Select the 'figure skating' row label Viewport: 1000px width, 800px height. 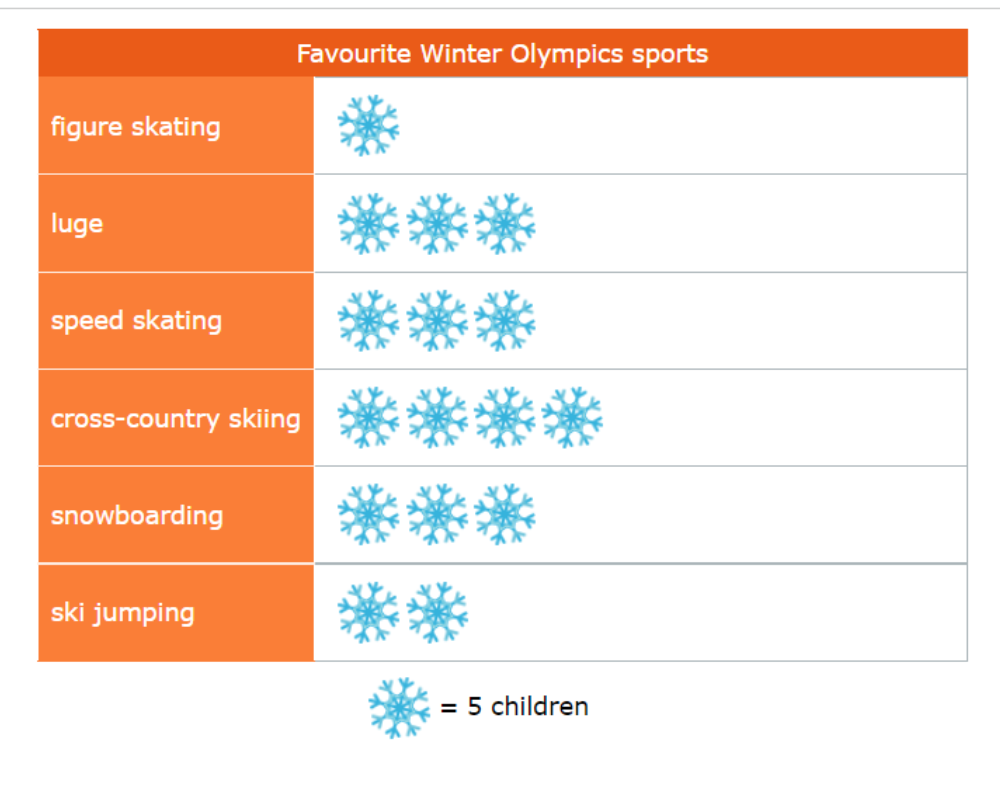[176, 126]
